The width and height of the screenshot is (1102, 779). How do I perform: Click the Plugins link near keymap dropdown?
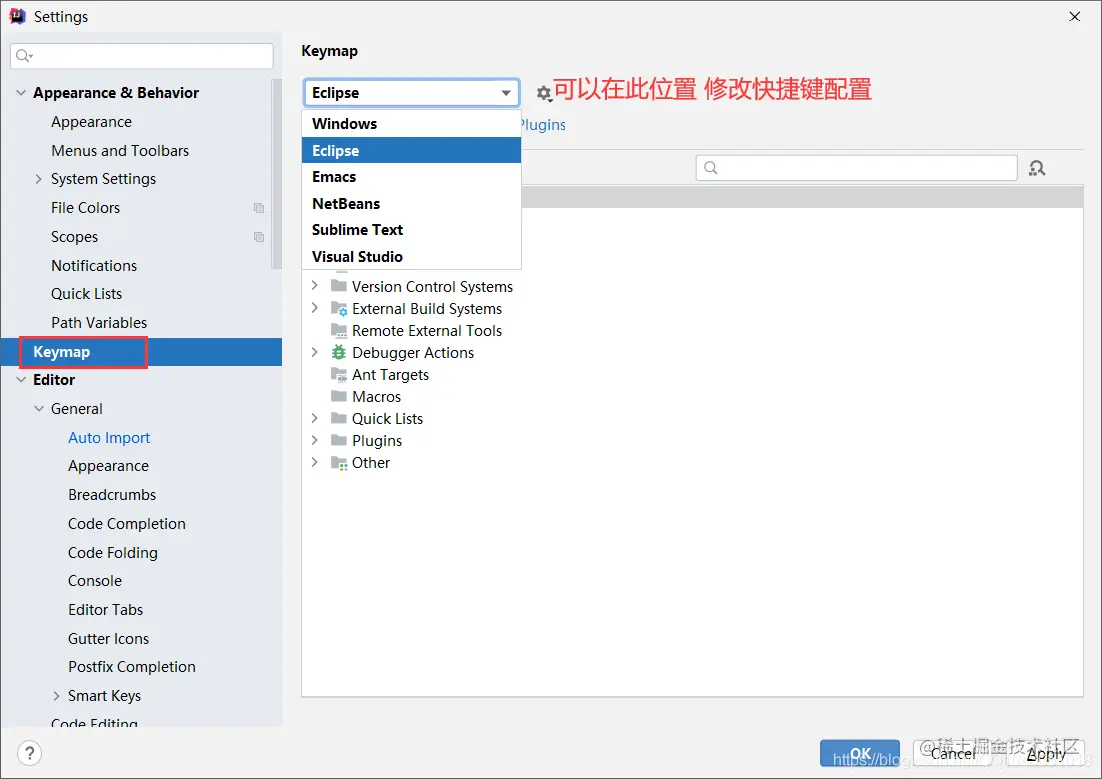[543, 125]
